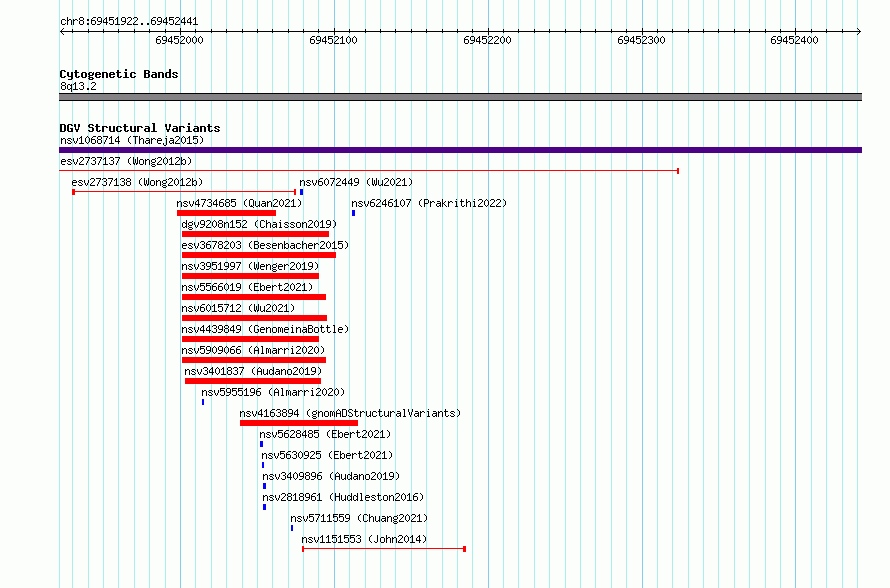Viewport: 890px width, 588px height.
Task: Click the esv2737138 (Wong2012b) label
Action: pyautogui.click(x=137, y=182)
